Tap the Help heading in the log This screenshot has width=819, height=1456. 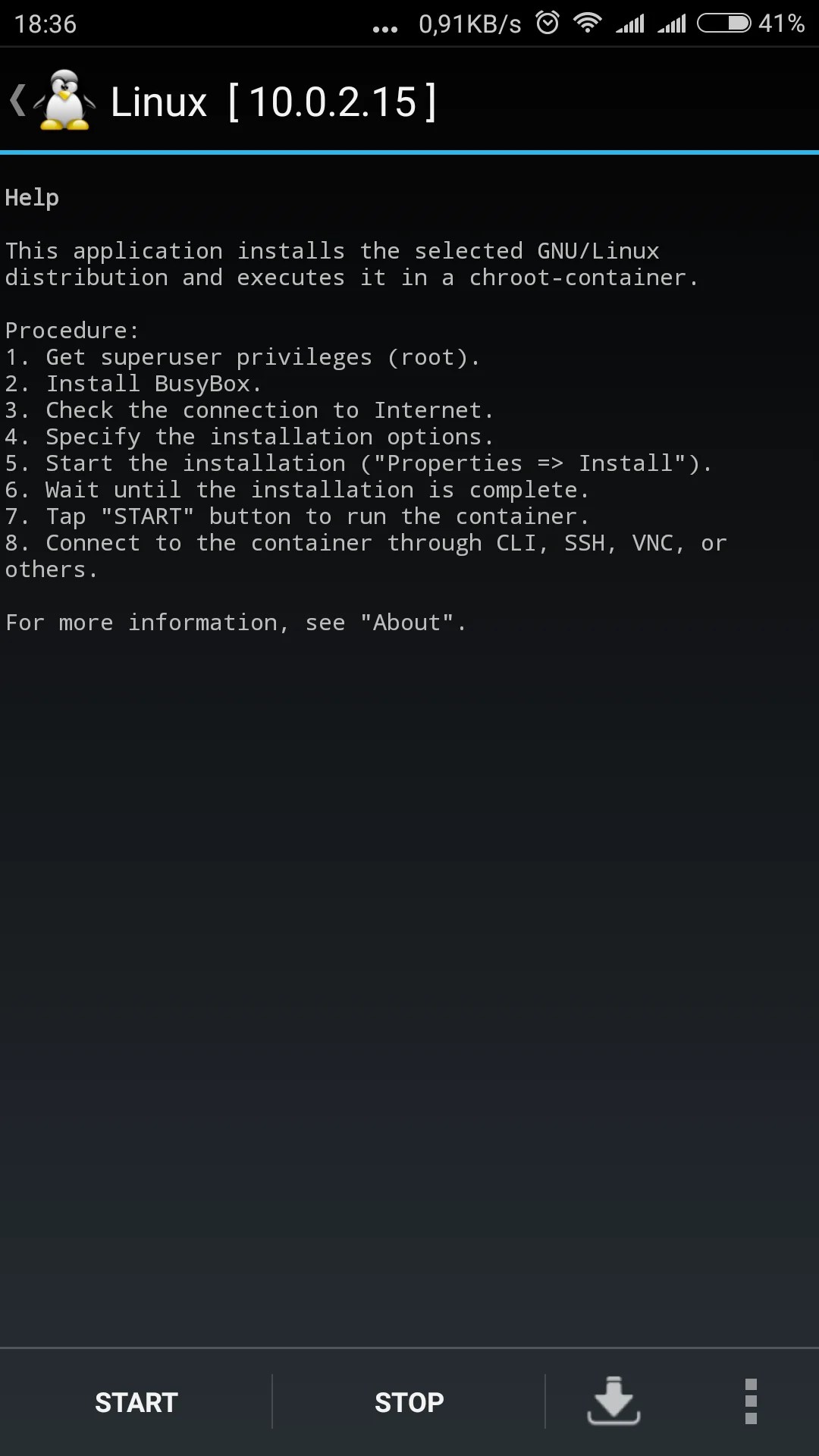coord(32,198)
